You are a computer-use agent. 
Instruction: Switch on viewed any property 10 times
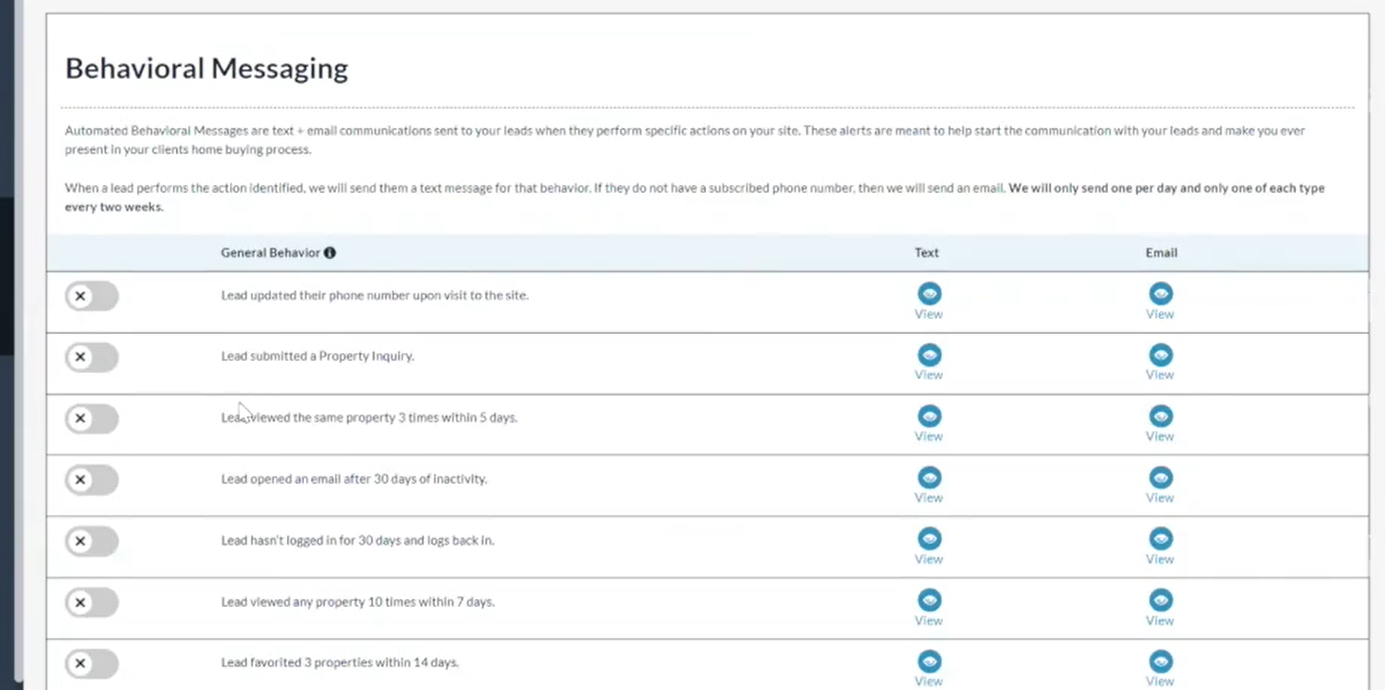point(92,602)
